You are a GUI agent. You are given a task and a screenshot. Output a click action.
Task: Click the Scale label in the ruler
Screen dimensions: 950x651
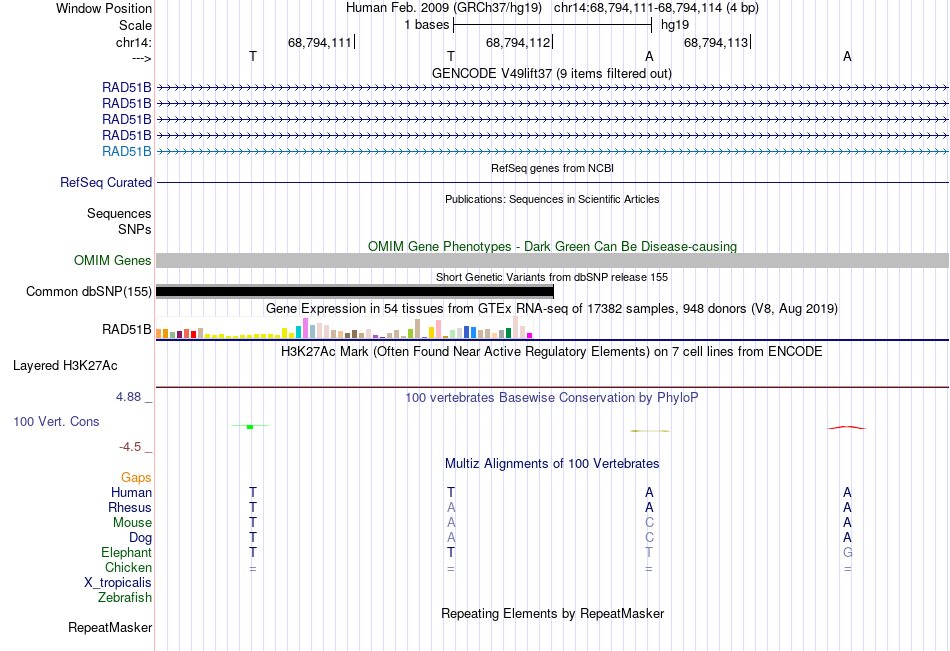click(135, 25)
